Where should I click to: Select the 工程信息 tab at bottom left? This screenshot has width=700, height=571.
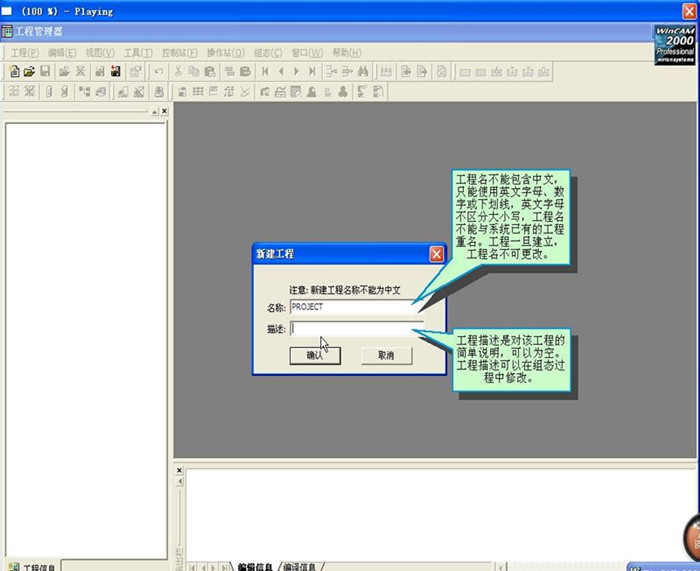(40, 566)
